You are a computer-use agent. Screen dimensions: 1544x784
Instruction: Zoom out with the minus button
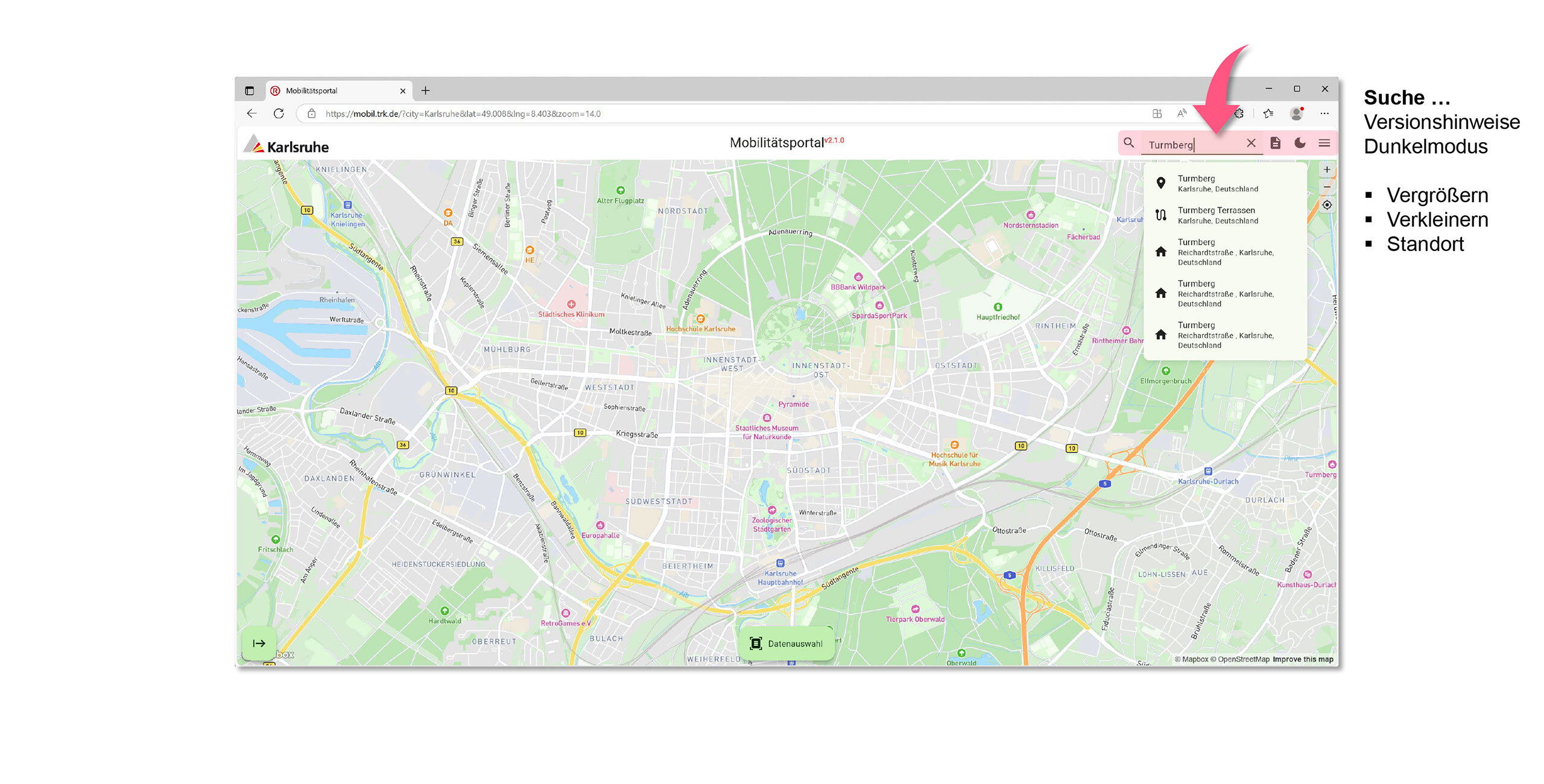[x=1327, y=187]
